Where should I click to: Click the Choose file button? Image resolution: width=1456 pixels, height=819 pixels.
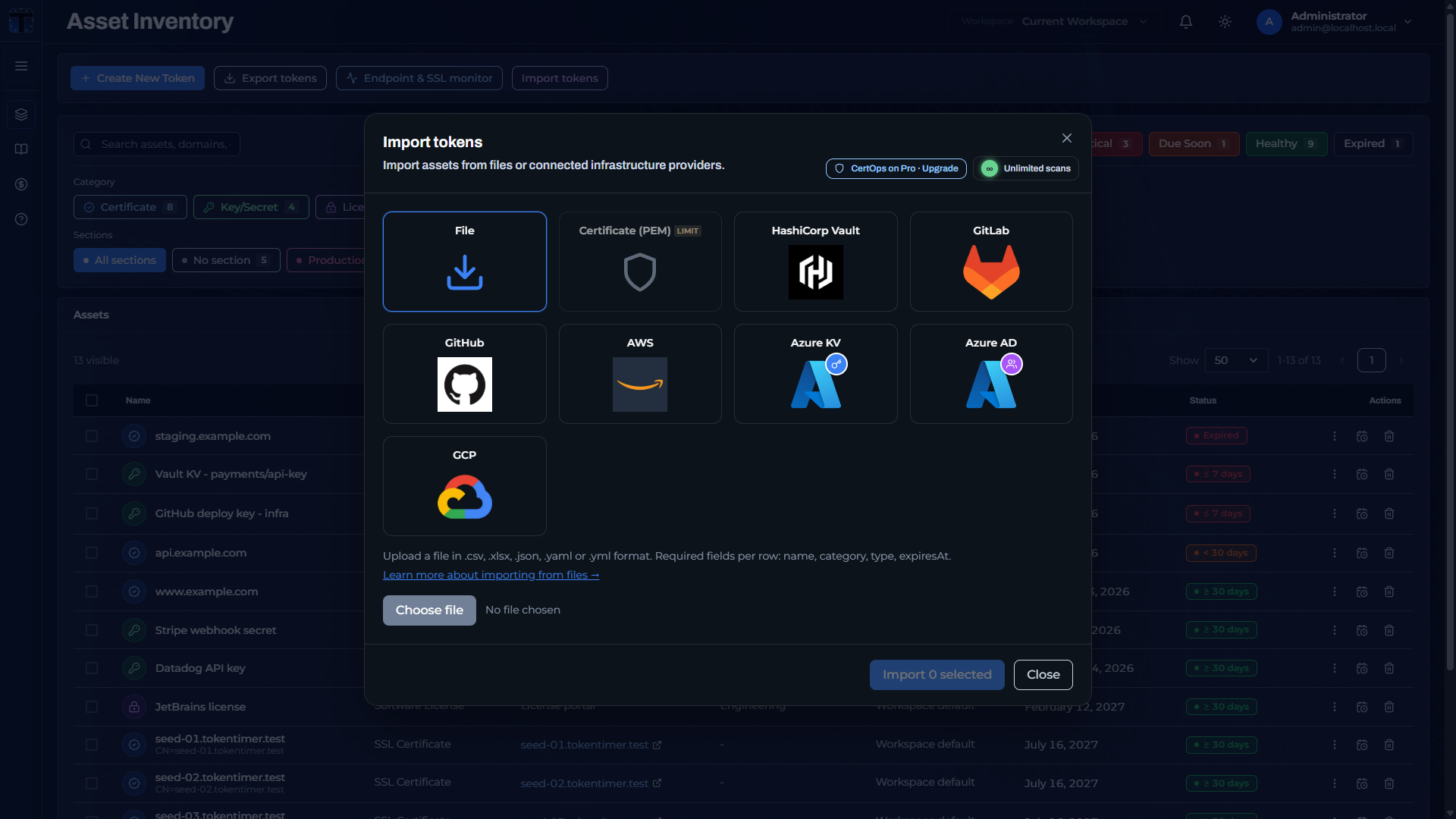point(429,610)
